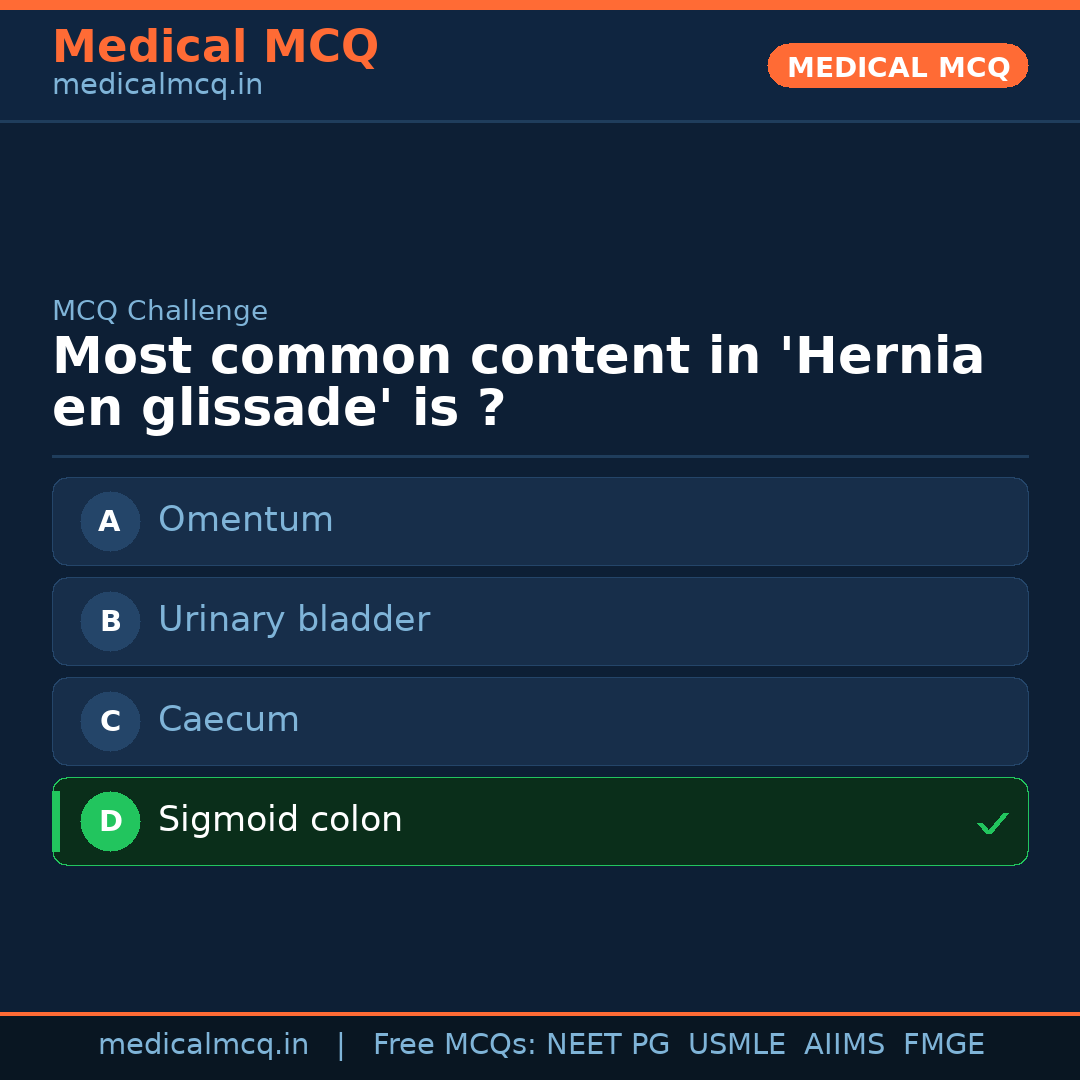Click the green D circle badge
Screen dimensions: 1080x1080
coord(110,821)
